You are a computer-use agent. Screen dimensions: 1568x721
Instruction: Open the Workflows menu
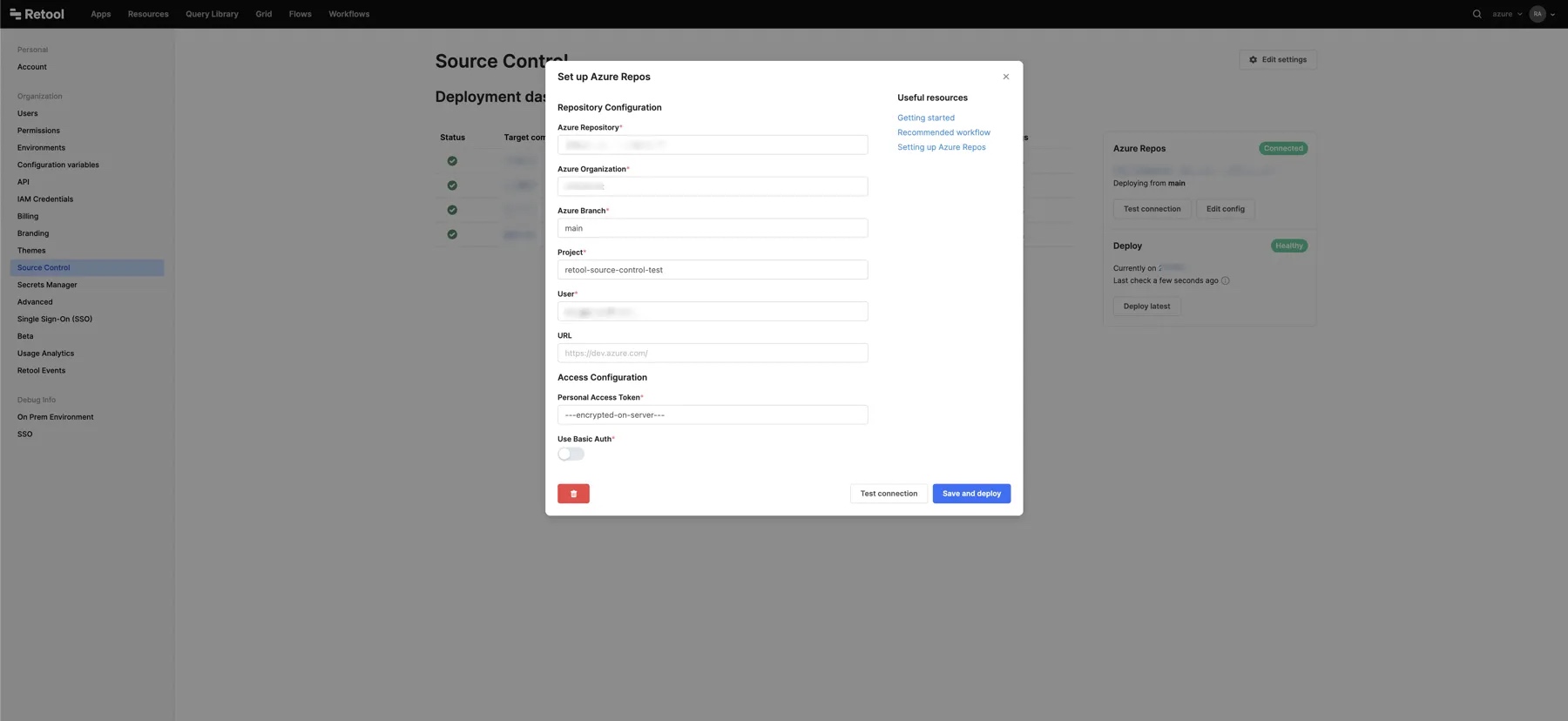[x=349, y=14]
